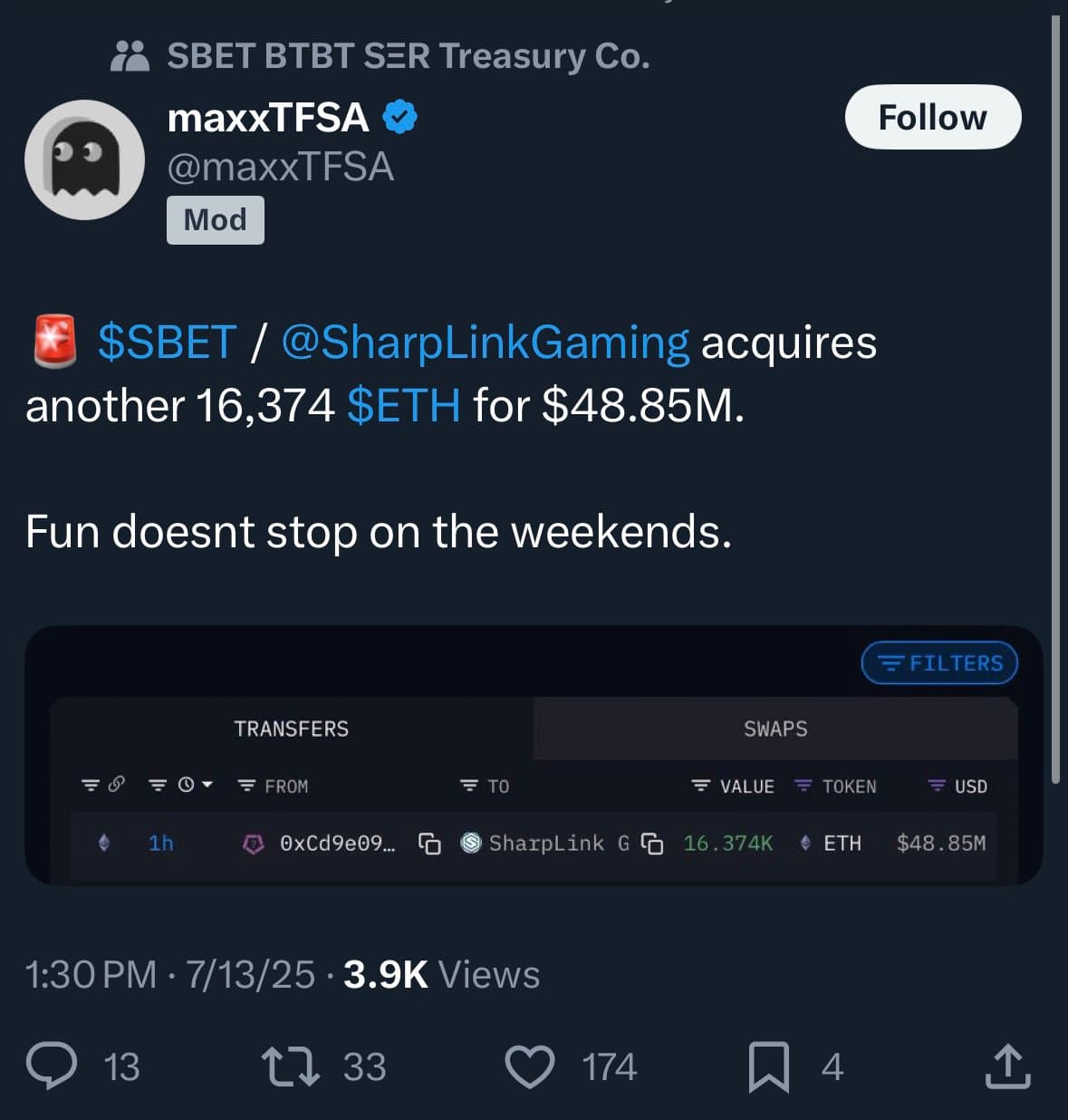Open @SharpLinkGaming mention
Viewport: 1068px width, 1120px height.
click(485, 343)
